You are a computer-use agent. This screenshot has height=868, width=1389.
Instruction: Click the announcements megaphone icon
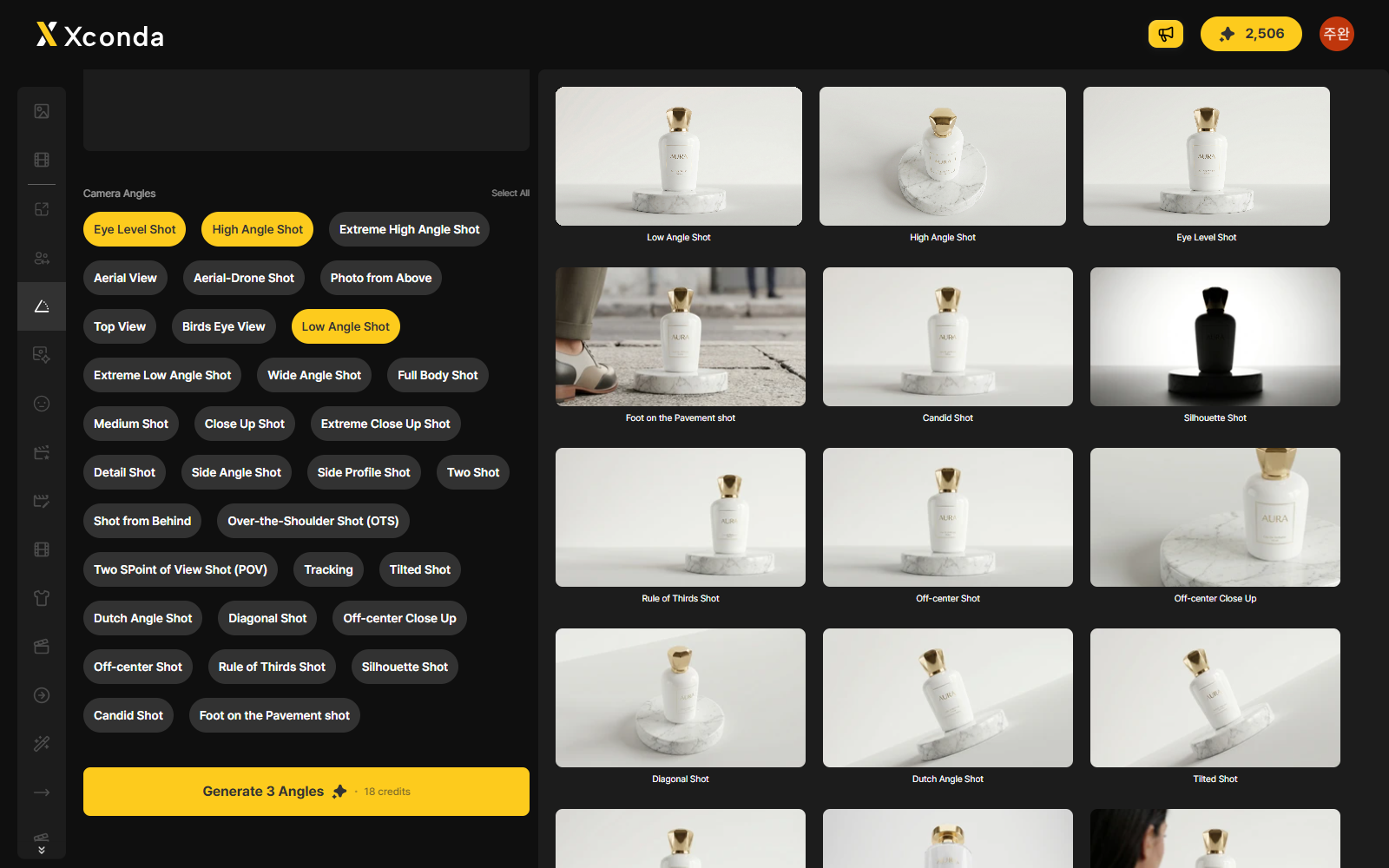point(1166,34)
